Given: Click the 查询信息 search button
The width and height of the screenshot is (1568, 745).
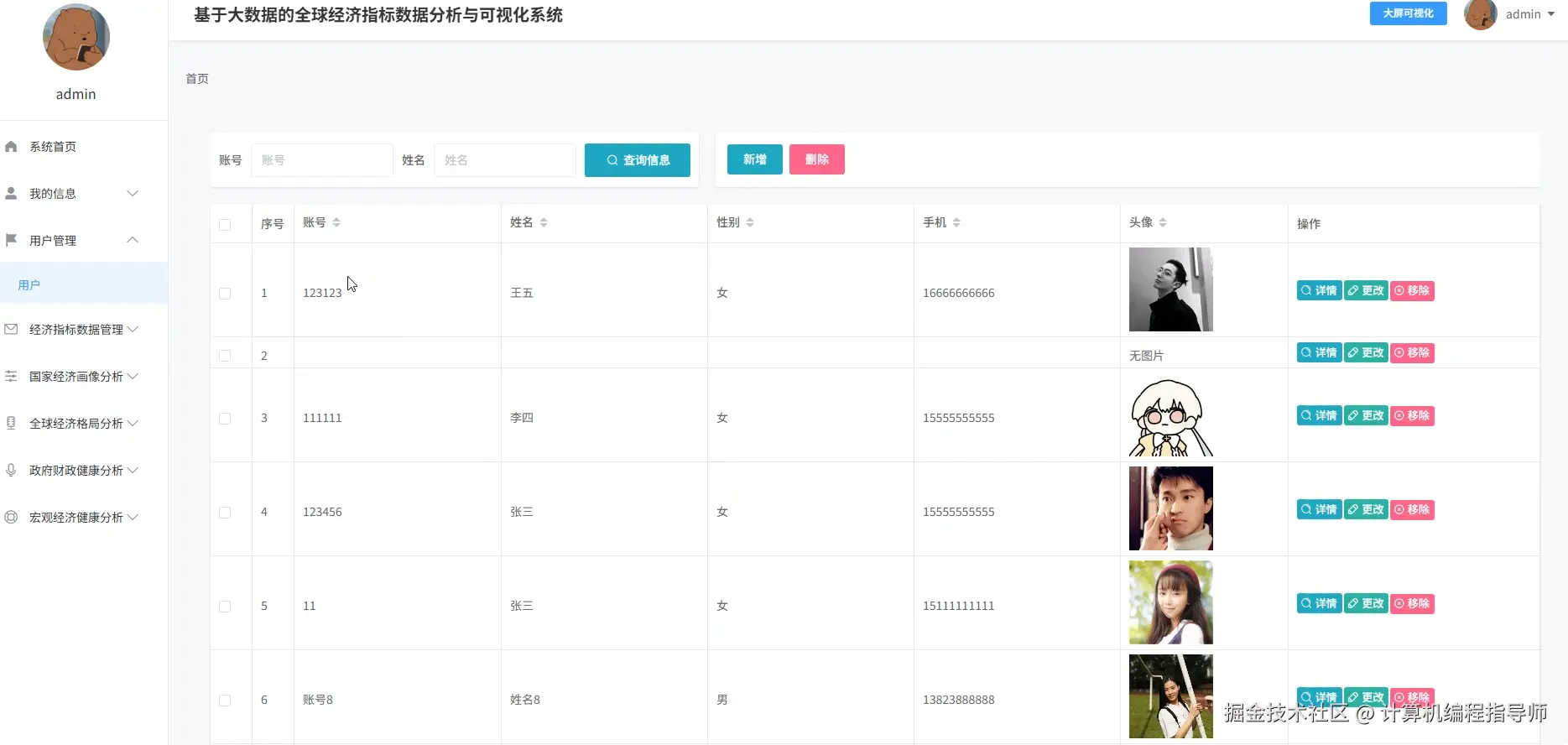Looking at the screenshot, I should click(x=638, y=160).
